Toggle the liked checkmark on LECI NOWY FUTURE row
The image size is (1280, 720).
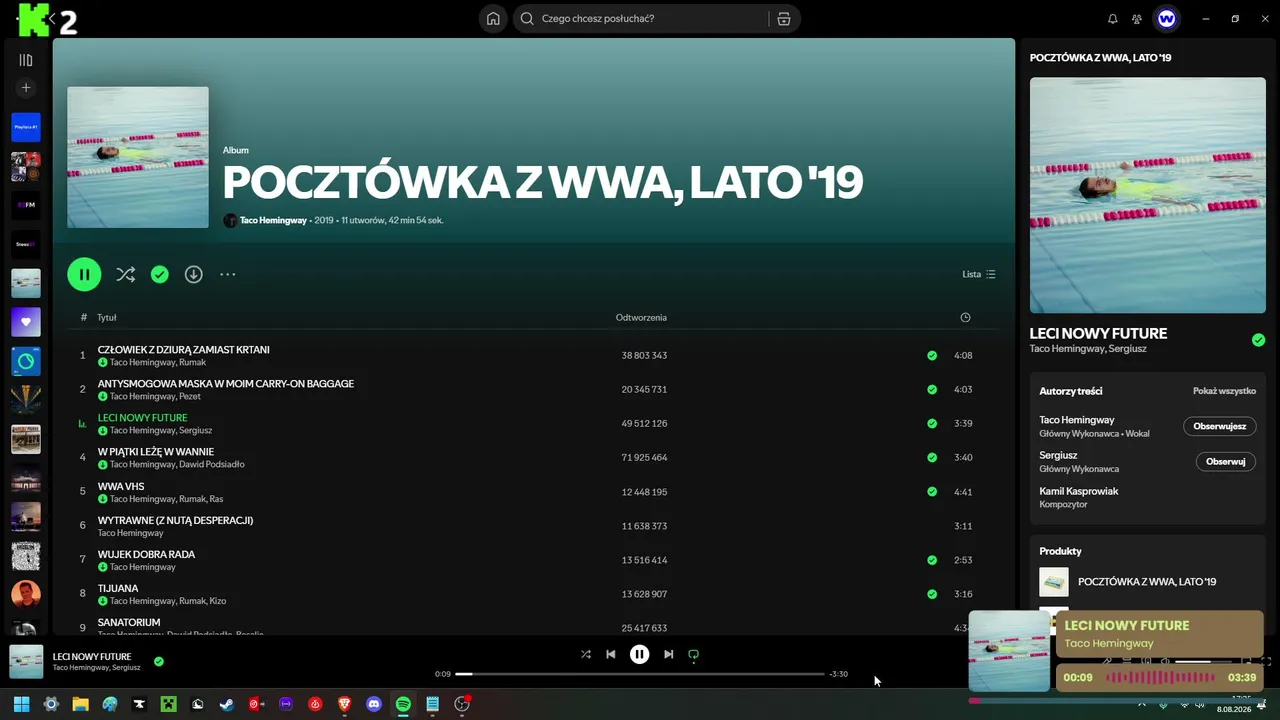(x=932, y=423)
